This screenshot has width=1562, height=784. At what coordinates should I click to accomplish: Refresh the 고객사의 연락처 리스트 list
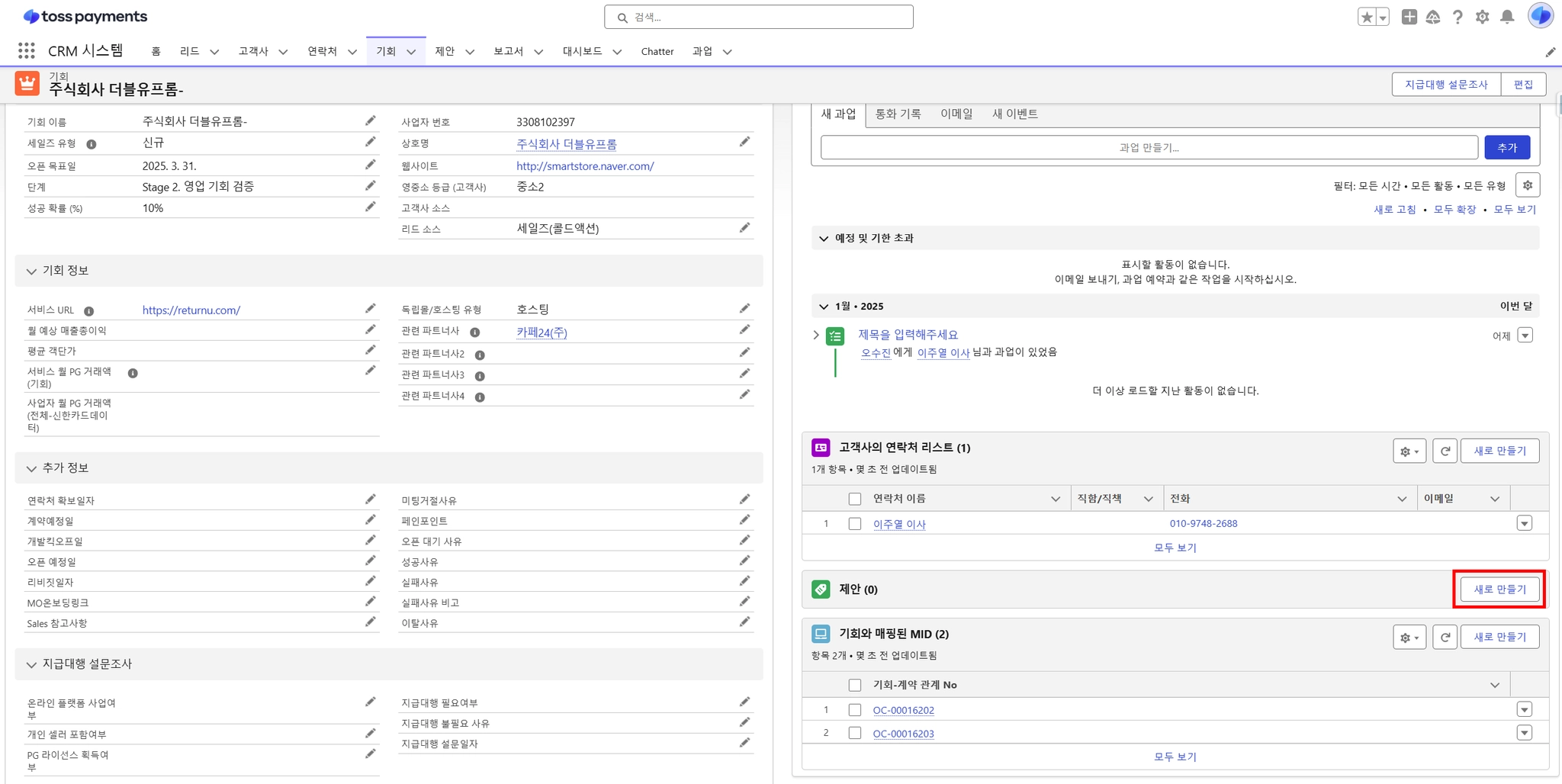pyautogui.click(x=1445, y=451)
